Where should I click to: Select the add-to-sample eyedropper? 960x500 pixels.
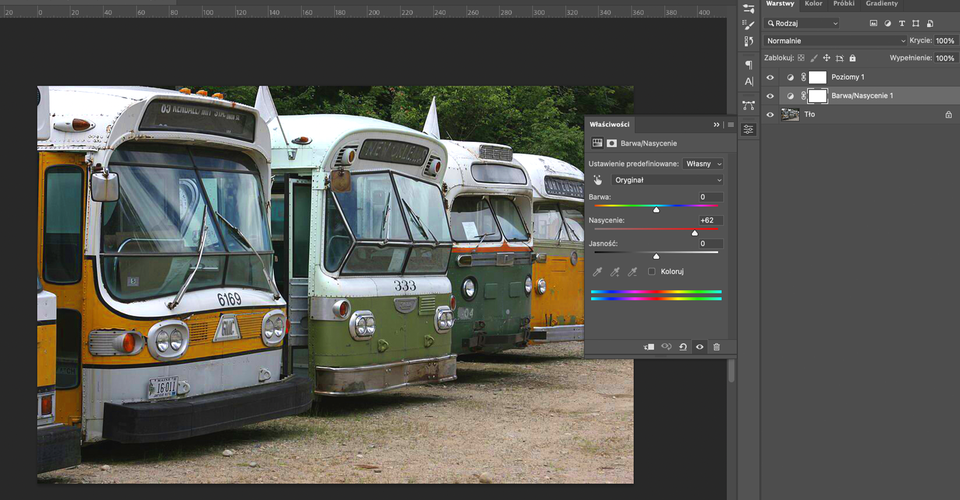pos(615,271)
